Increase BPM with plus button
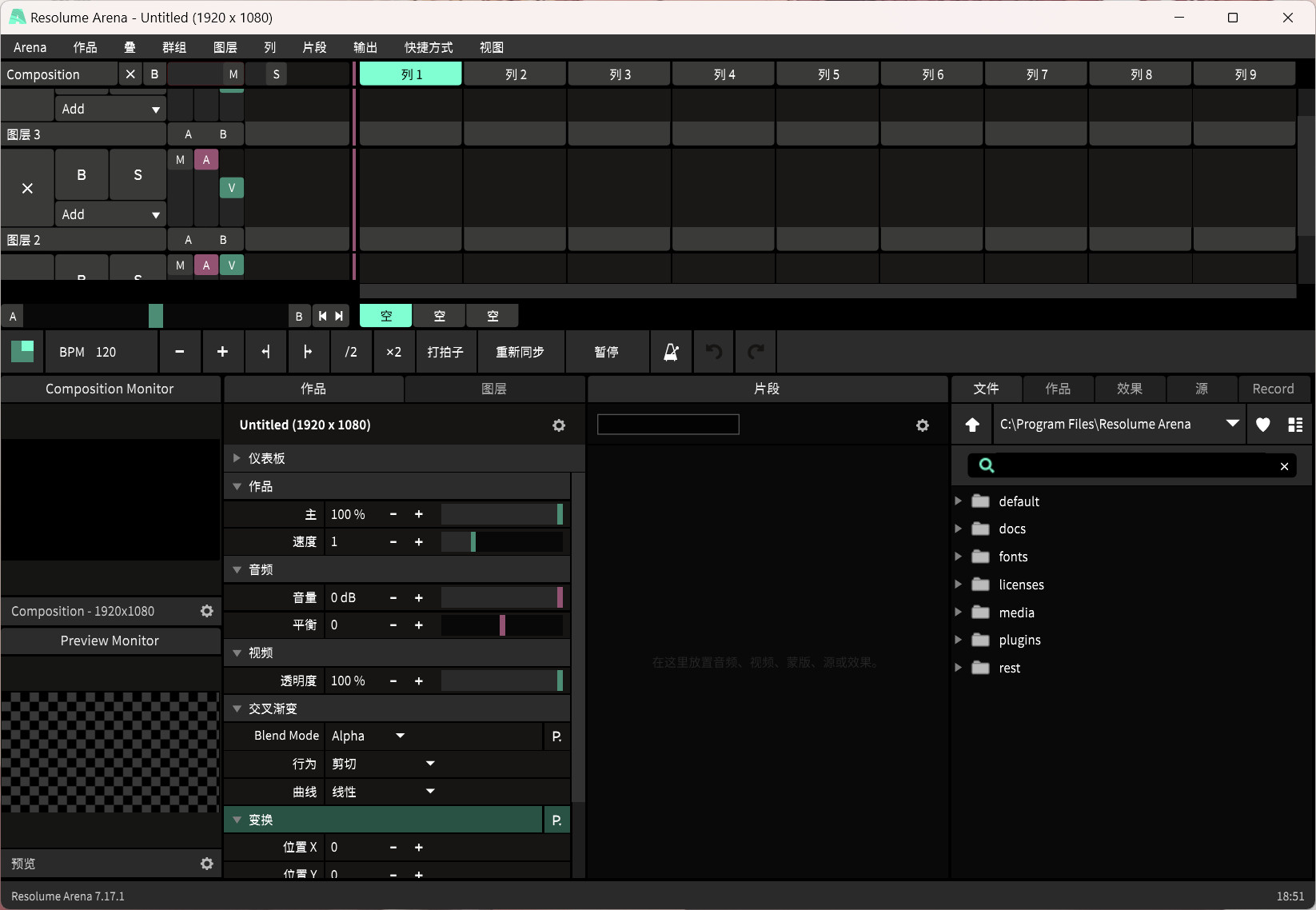 click(x=222, y=352)
